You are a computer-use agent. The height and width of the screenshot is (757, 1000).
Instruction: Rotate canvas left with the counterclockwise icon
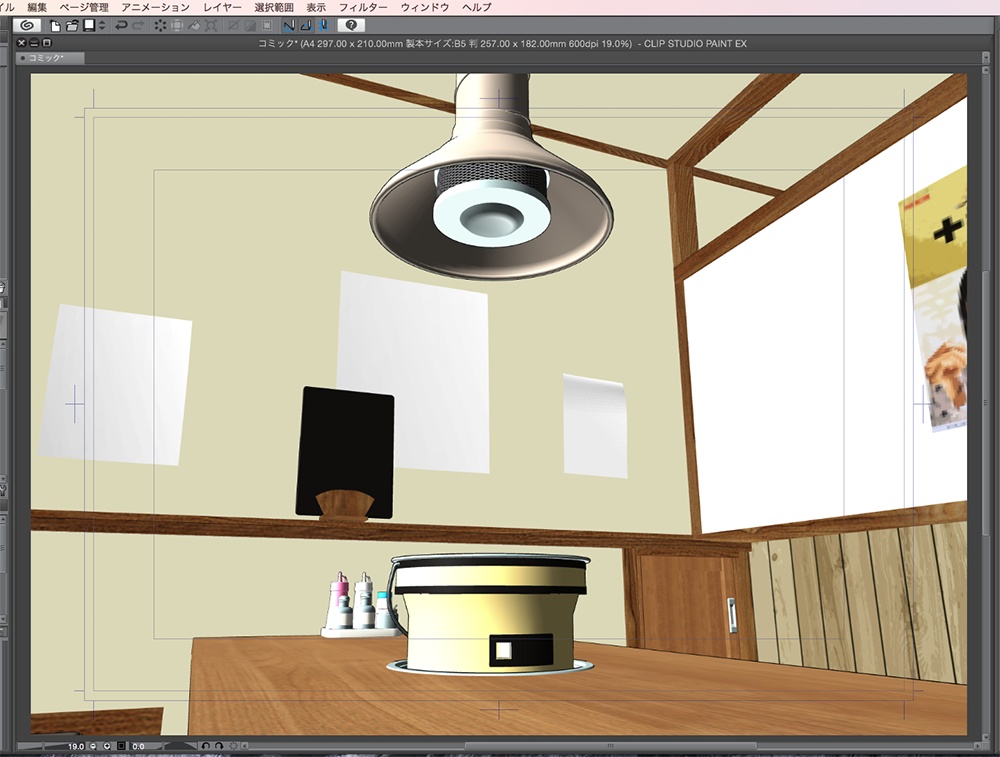[x=205, y=746]
